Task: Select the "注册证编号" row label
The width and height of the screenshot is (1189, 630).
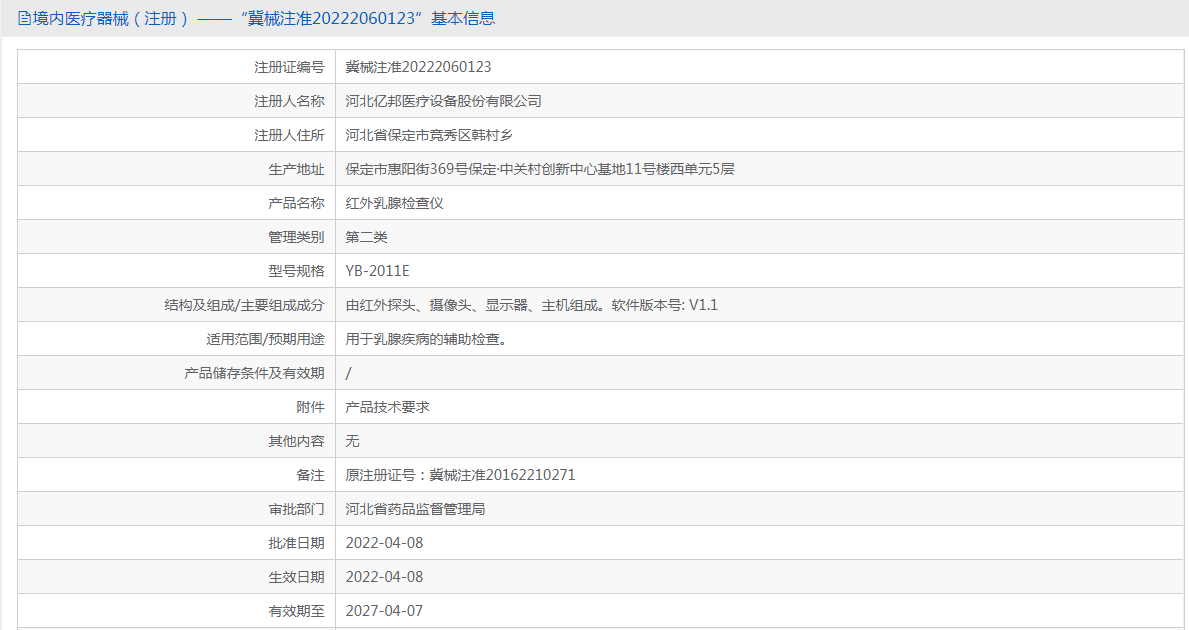Action: [289, 67]
